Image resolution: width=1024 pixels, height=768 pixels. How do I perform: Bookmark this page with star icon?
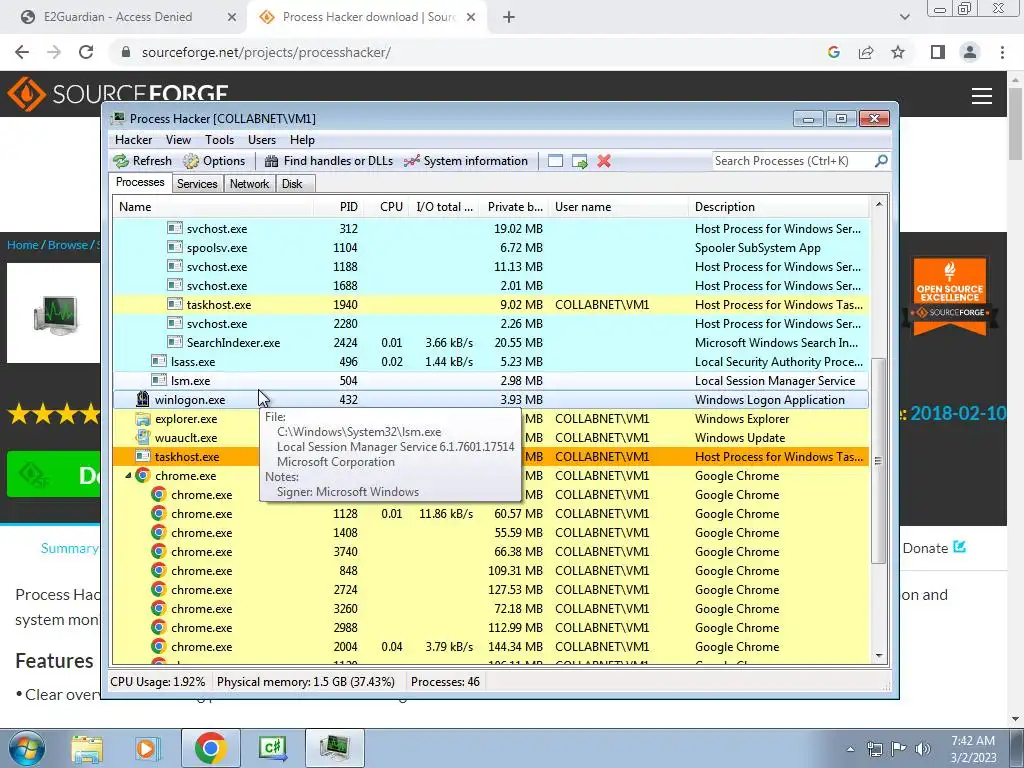click(x=898, y=52)
